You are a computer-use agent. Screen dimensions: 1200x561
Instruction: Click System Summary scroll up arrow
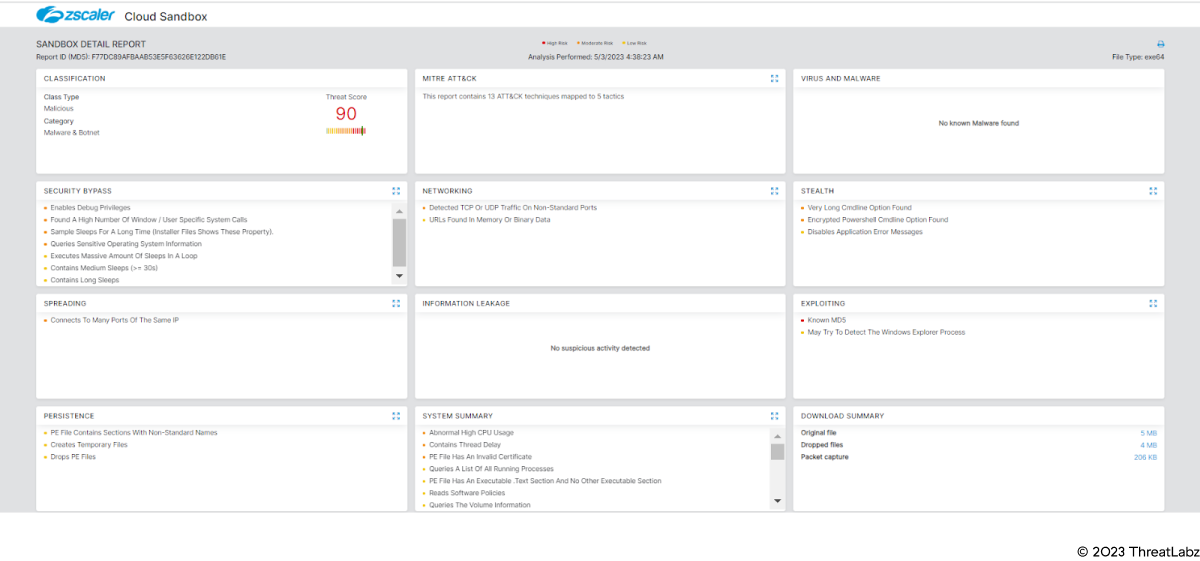[777, 435]
